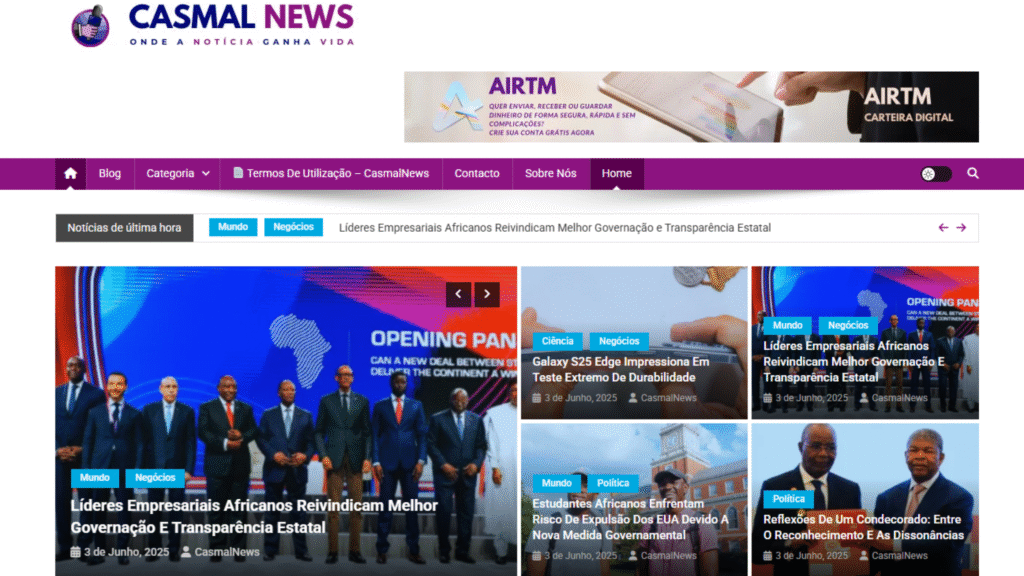Click the Política tag on Estudantes Africanos card
The height and width of the screenshot is (576, 1024).
[613, 483]
